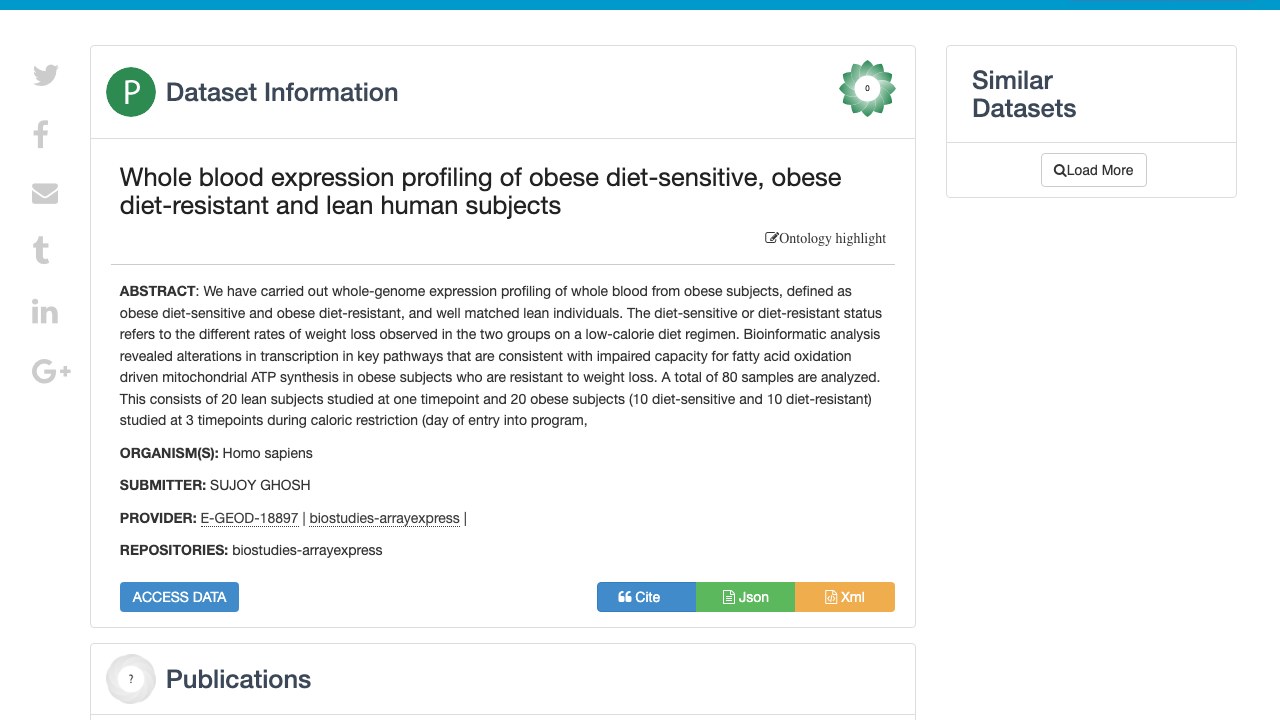Open the biostudies-arrayexpress provider link
Viewport: 1280px width, 720px height.
[385, 518]
